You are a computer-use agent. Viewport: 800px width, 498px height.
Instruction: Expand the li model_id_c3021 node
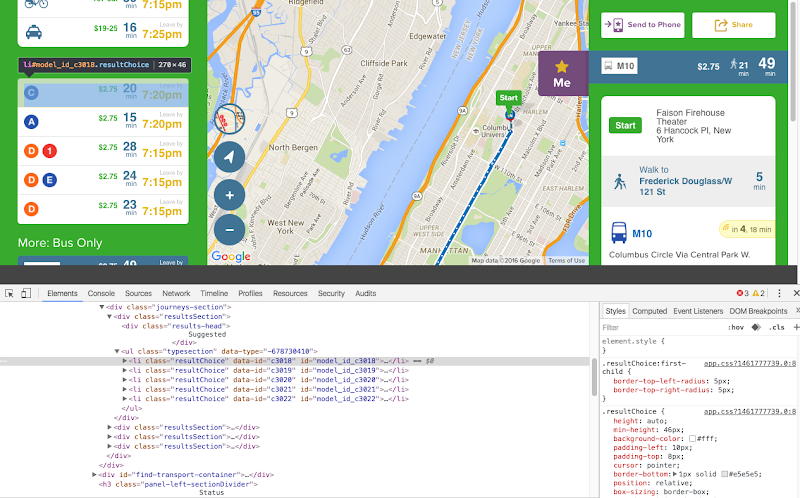(x=124, y=389)
